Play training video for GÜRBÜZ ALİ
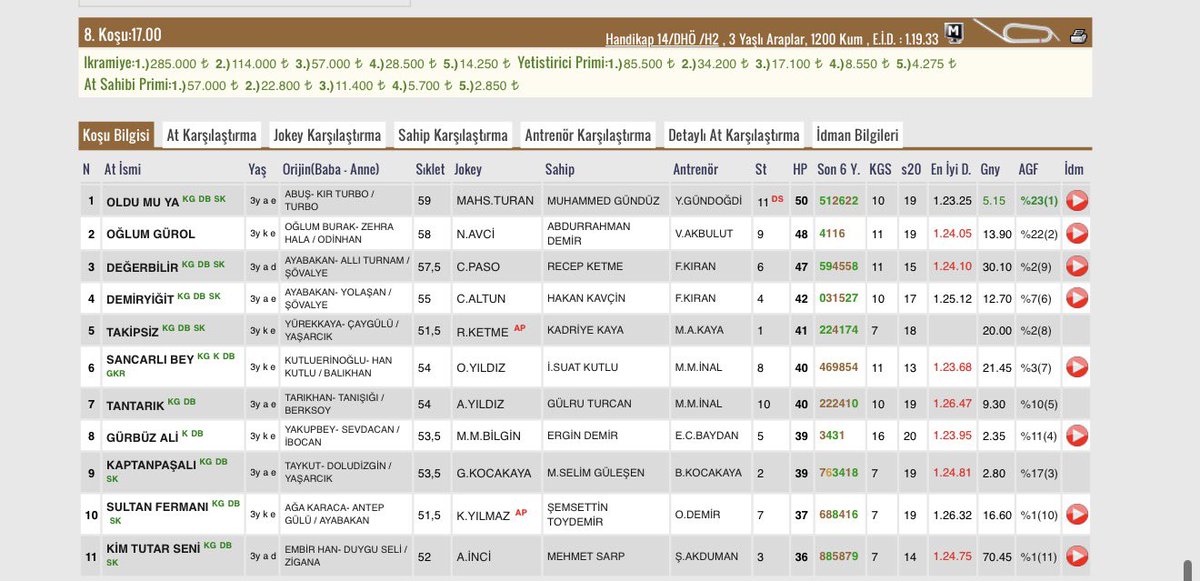 tap(1077, 436)
